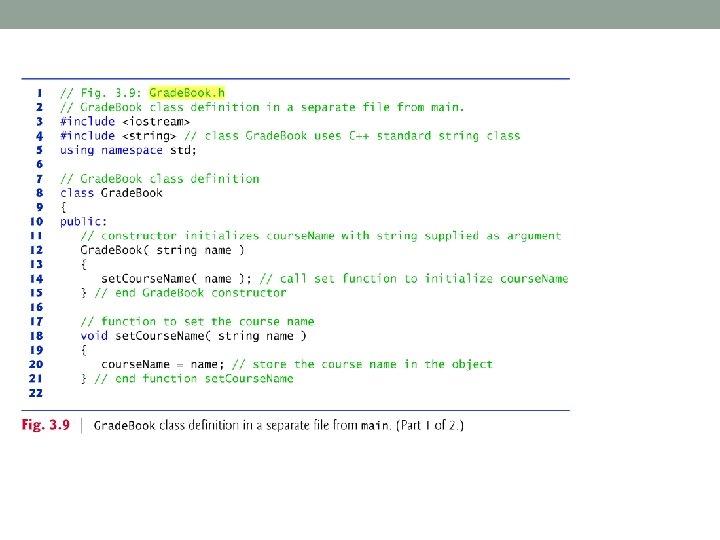Click the '// end function setCourseName' comment
Image resolution: width=720 pixels, height=540 pixels.
pos(194,379)
